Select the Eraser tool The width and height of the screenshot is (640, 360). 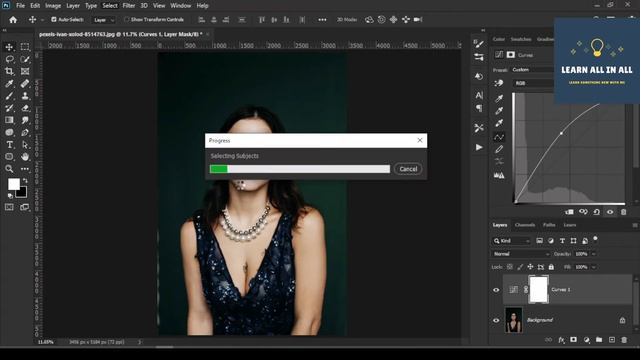pos(25,108)
